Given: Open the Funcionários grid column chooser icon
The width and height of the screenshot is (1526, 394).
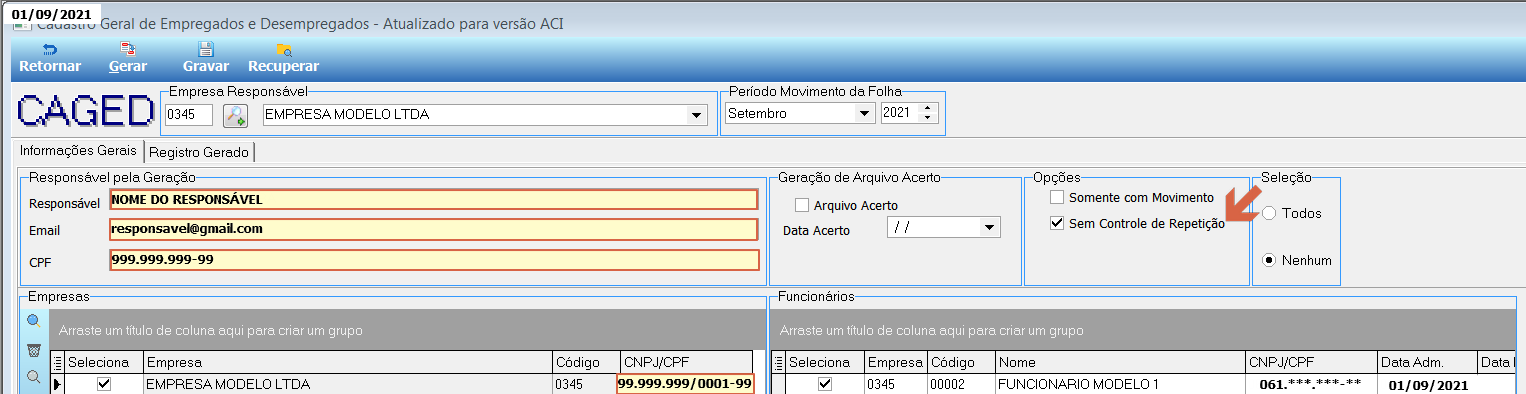Looking at the screenshot, I should pos(778,362).
